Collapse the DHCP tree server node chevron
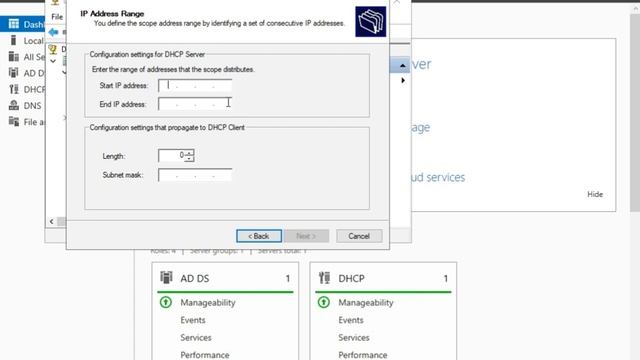640x360 pixels. [53, 61]
